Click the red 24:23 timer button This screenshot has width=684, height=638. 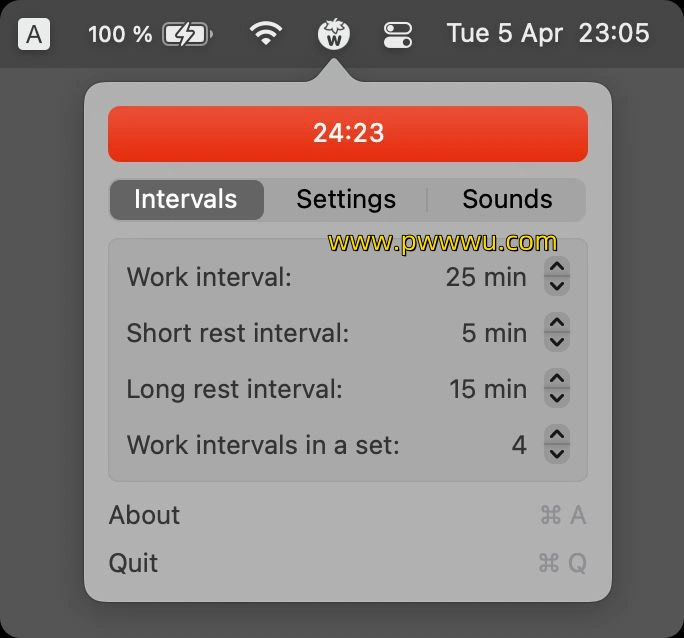tap(348, 134)
